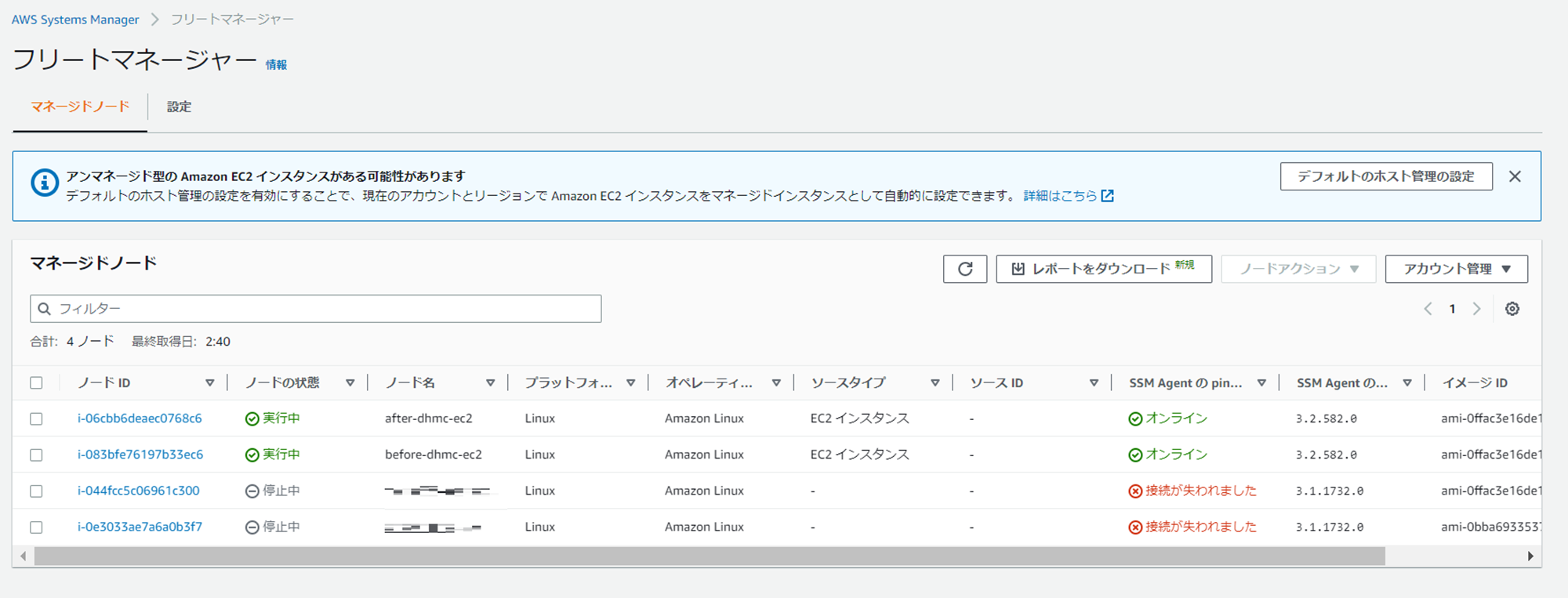This screenshot has width=1568, height=598.
Task: Sort by ソース ID column arrow
Action: point(1094,383)
